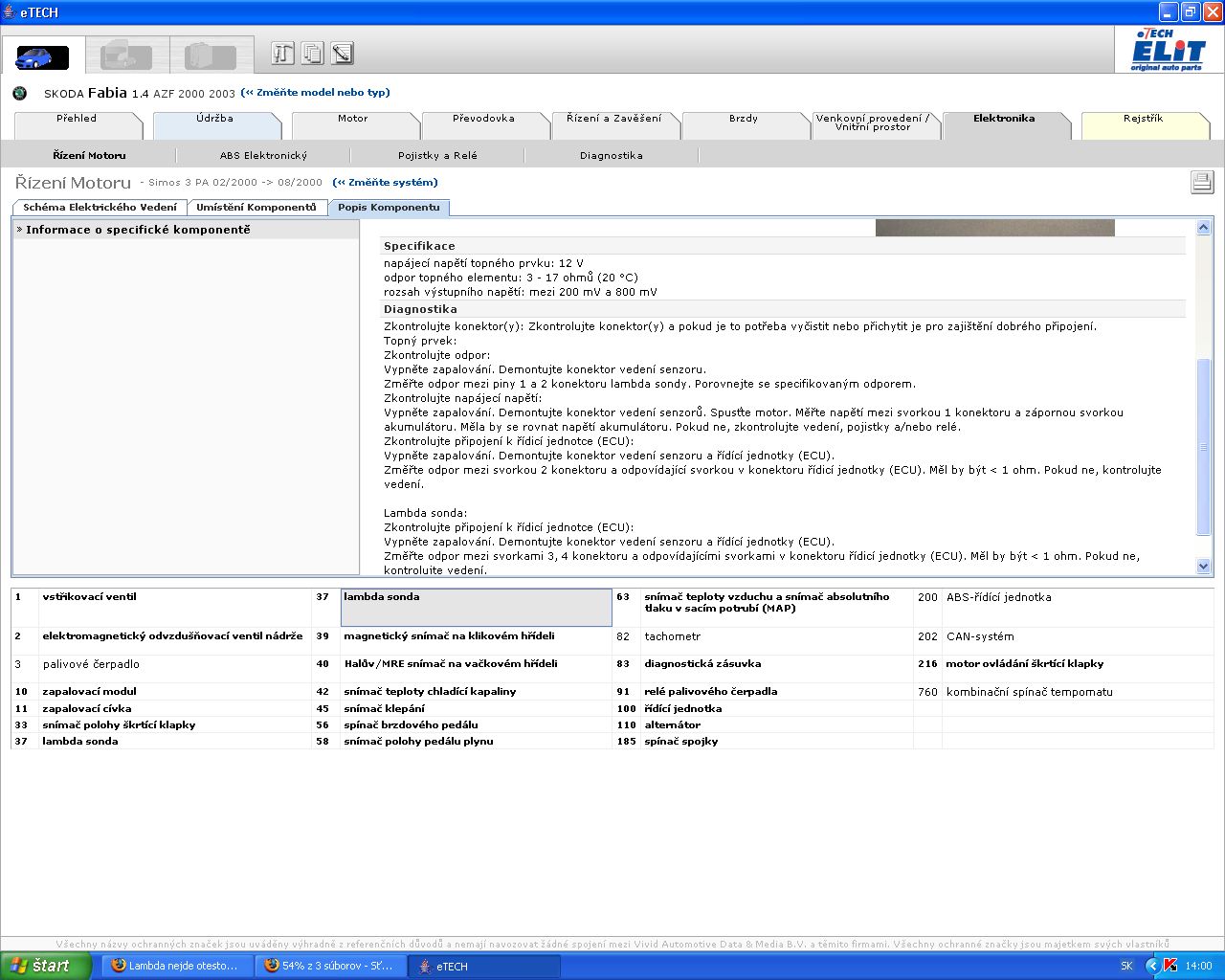Select component zapalovací modul

click(89, 691)
